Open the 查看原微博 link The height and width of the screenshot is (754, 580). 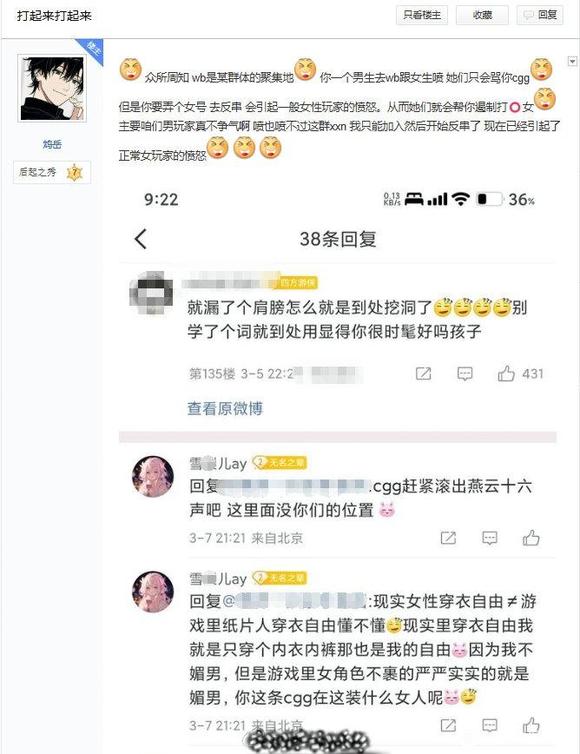coord(225,408)
